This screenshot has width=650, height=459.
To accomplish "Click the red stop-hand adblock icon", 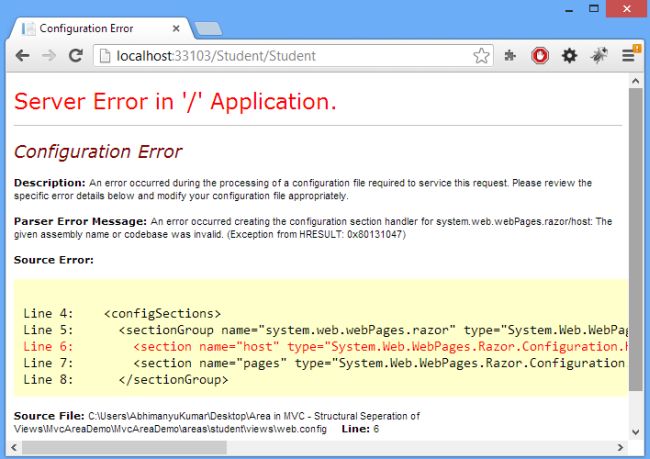I will (540, 56).
